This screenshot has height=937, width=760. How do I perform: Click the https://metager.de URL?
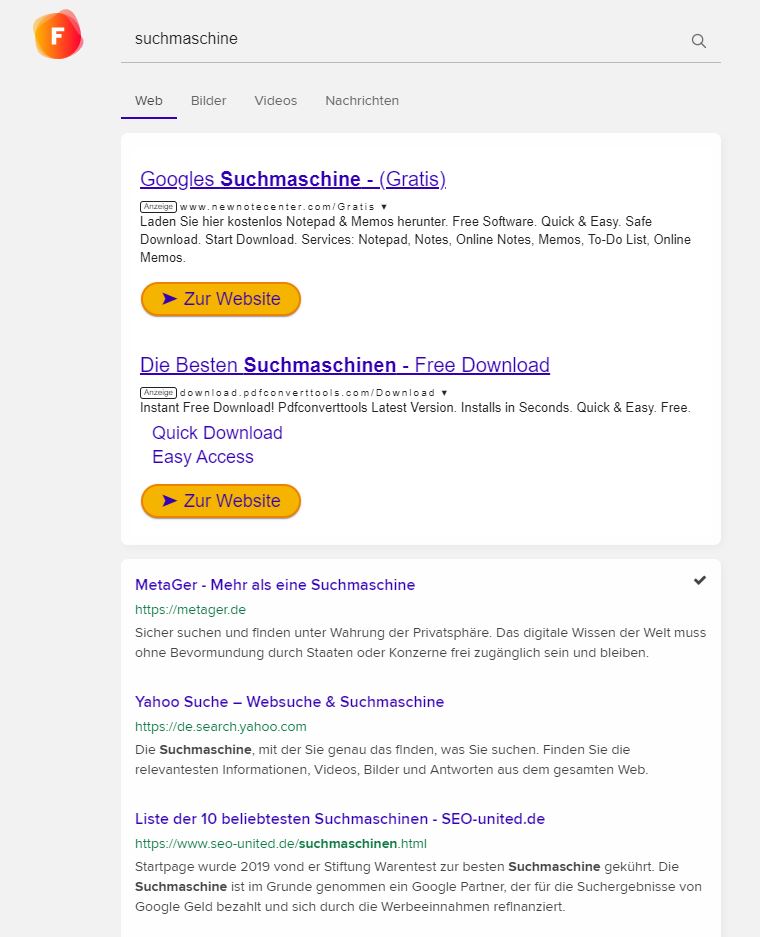point(190,610)
